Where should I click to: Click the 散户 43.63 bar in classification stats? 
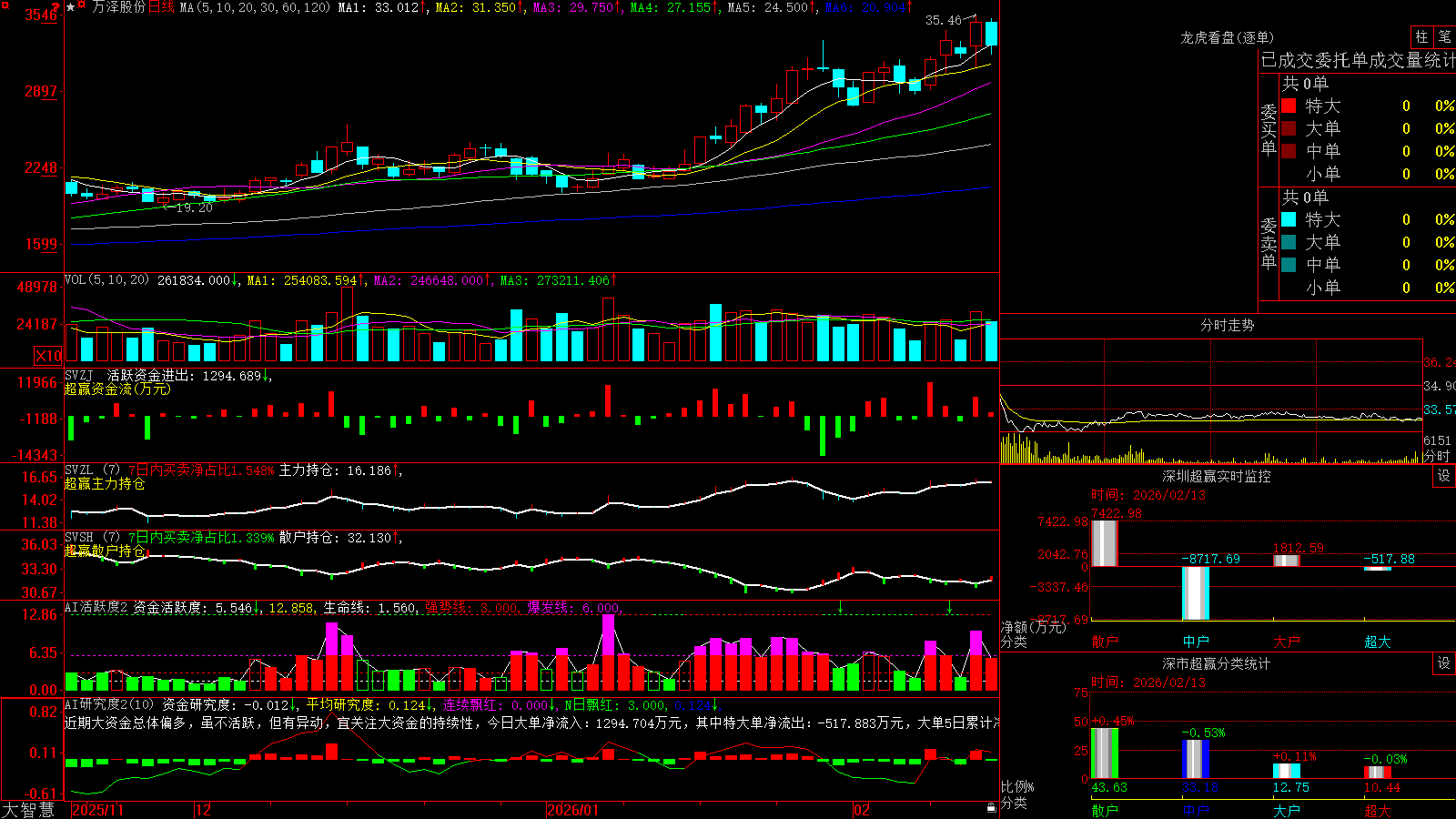pyautogui.click(x=1105, y=753)
